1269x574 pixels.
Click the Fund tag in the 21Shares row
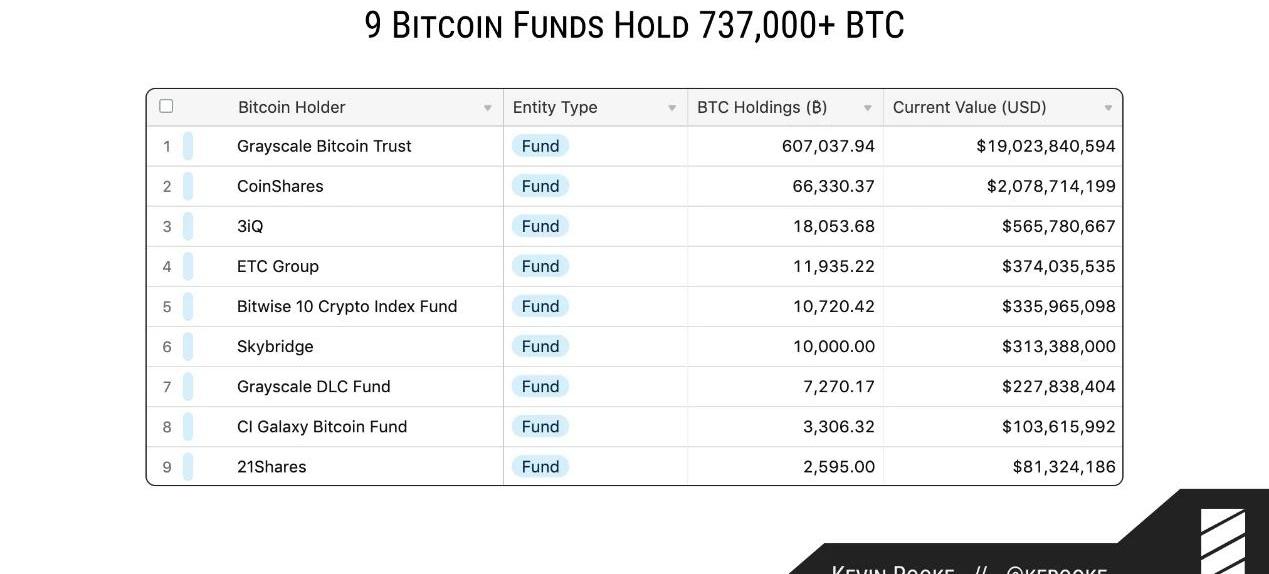tap(540, 466)
